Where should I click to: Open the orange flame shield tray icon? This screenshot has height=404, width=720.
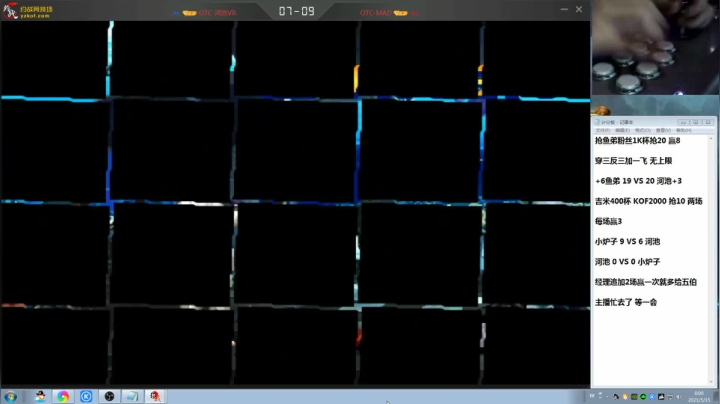tap(625, 397)
